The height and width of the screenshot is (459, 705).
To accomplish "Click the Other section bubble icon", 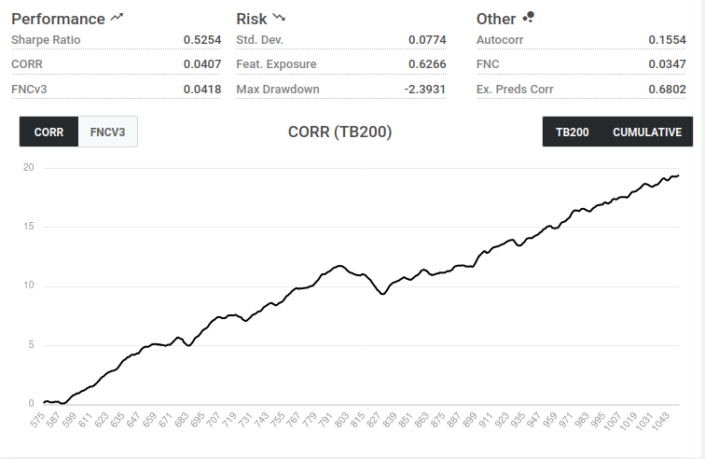I will point(529,18).
